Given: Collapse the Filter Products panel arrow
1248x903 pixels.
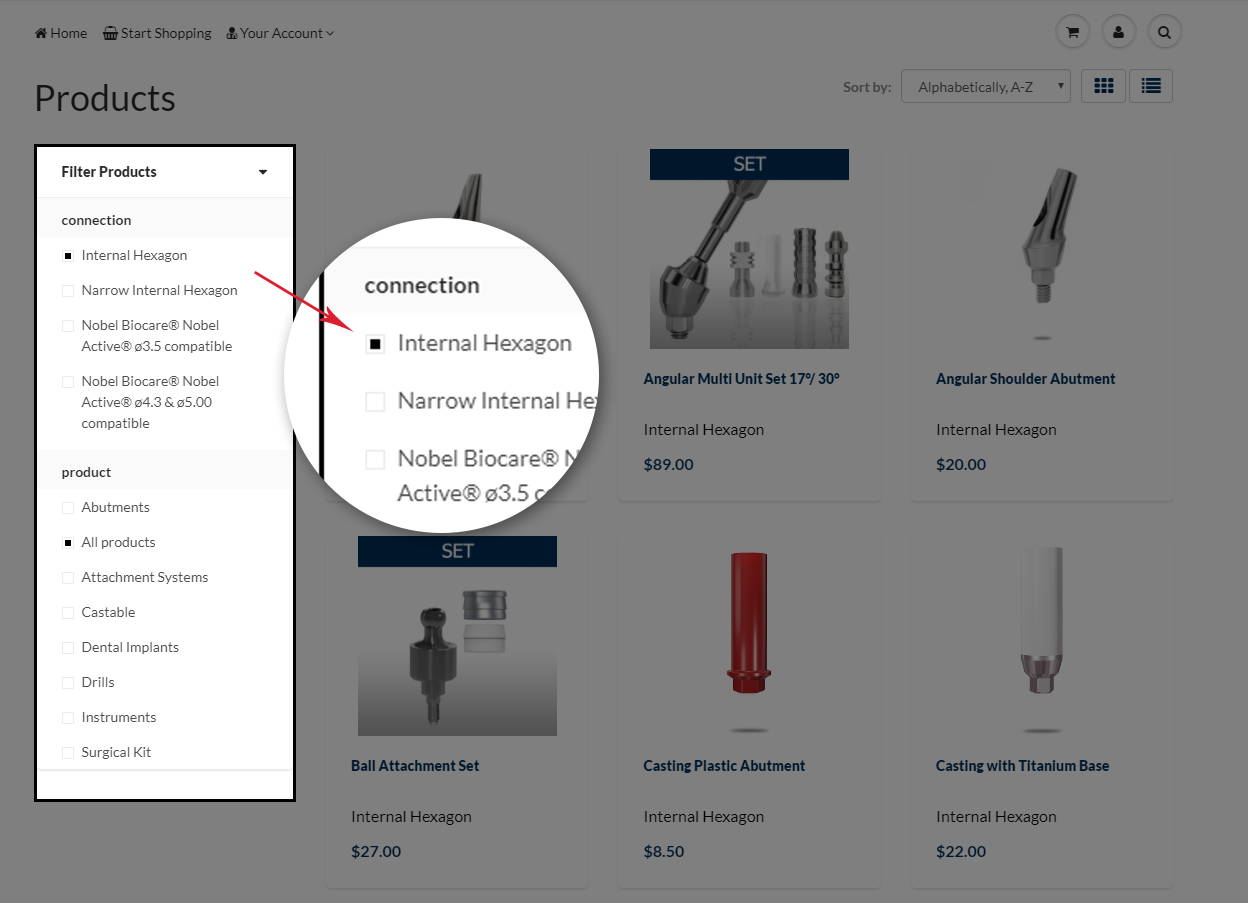Looking at the screenshot, I should point(263,172).
